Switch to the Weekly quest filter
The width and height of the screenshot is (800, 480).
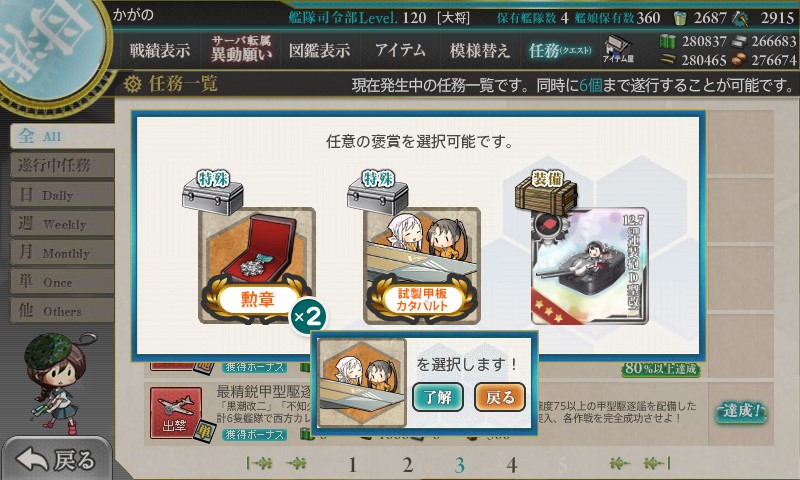pos(62,223)
